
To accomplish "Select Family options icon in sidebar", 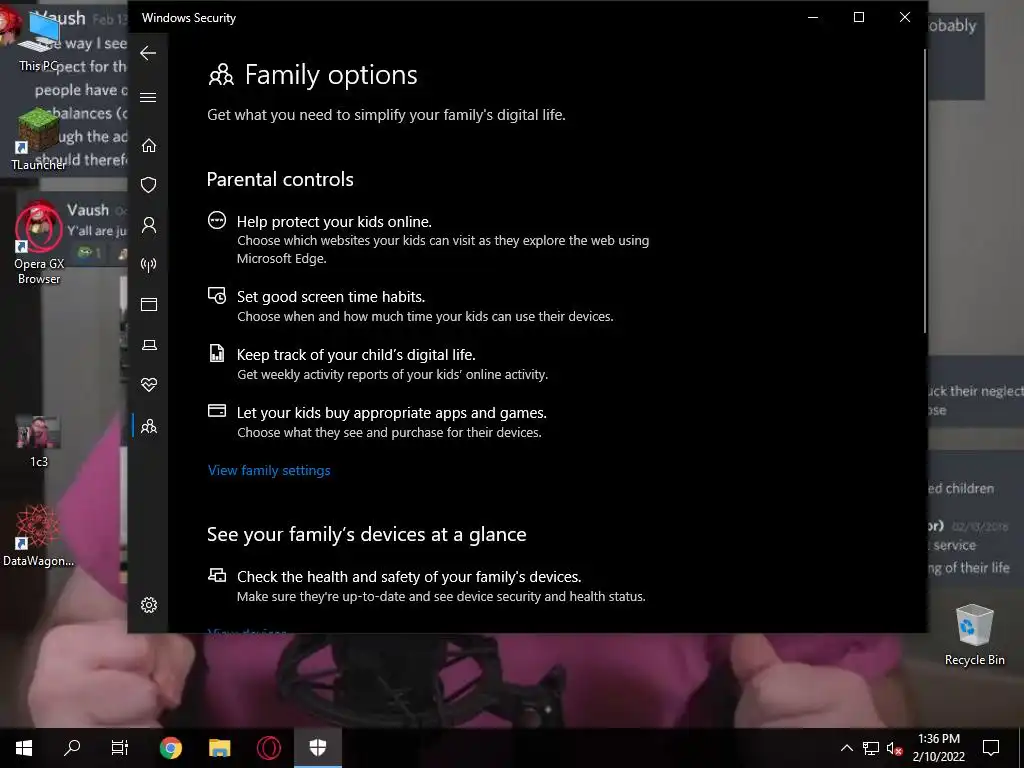I will [x=149, y=426].
